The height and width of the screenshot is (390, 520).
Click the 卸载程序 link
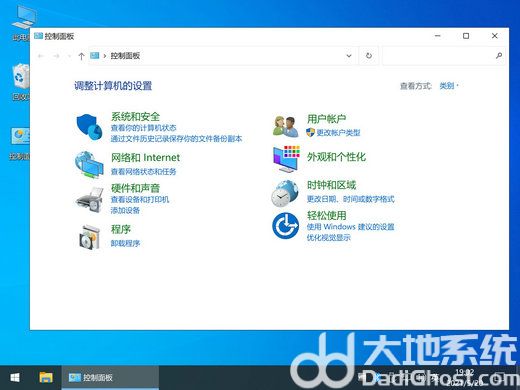click(x=125, y=243)
